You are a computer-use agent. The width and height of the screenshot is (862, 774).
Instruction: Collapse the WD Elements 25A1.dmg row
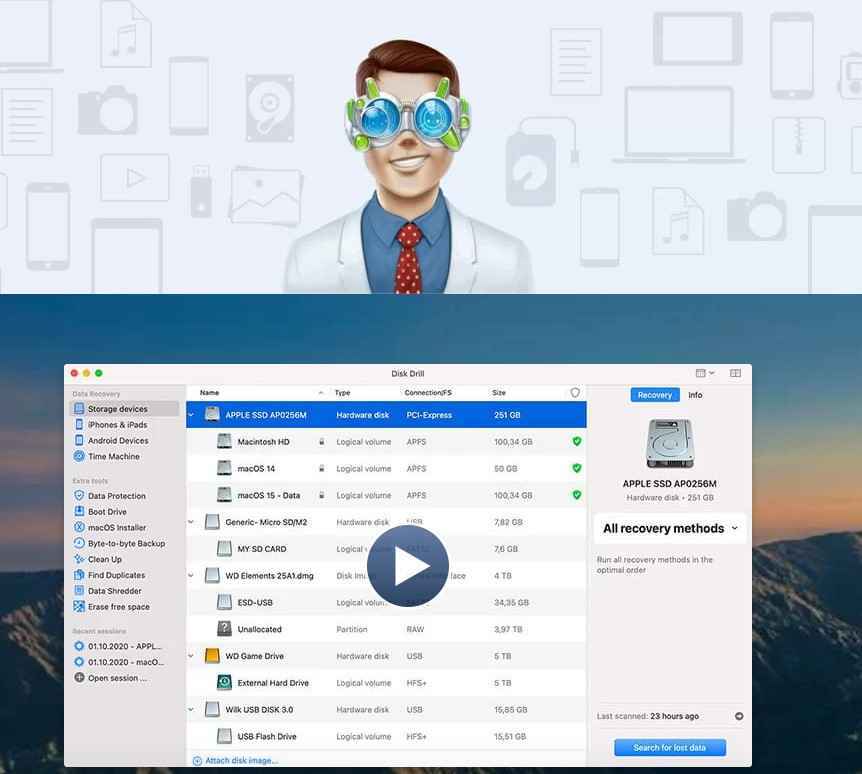pos(191,576)
